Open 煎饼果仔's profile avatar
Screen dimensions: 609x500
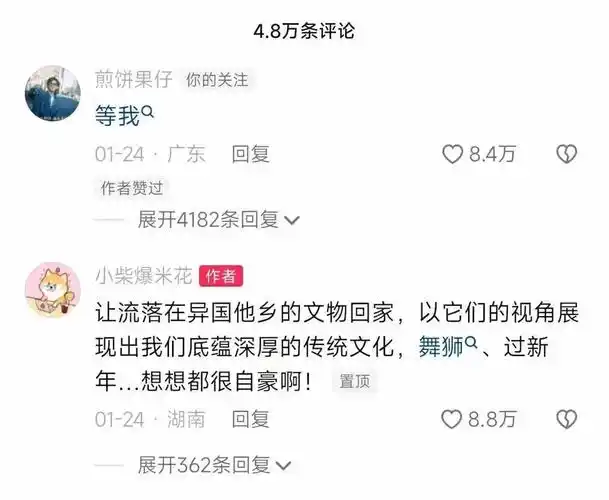tap(53, 93)
